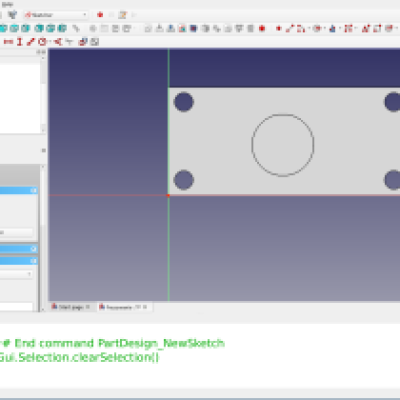Close the Start page tab
The width and height of the screenshot is (400, 400).
88,307
